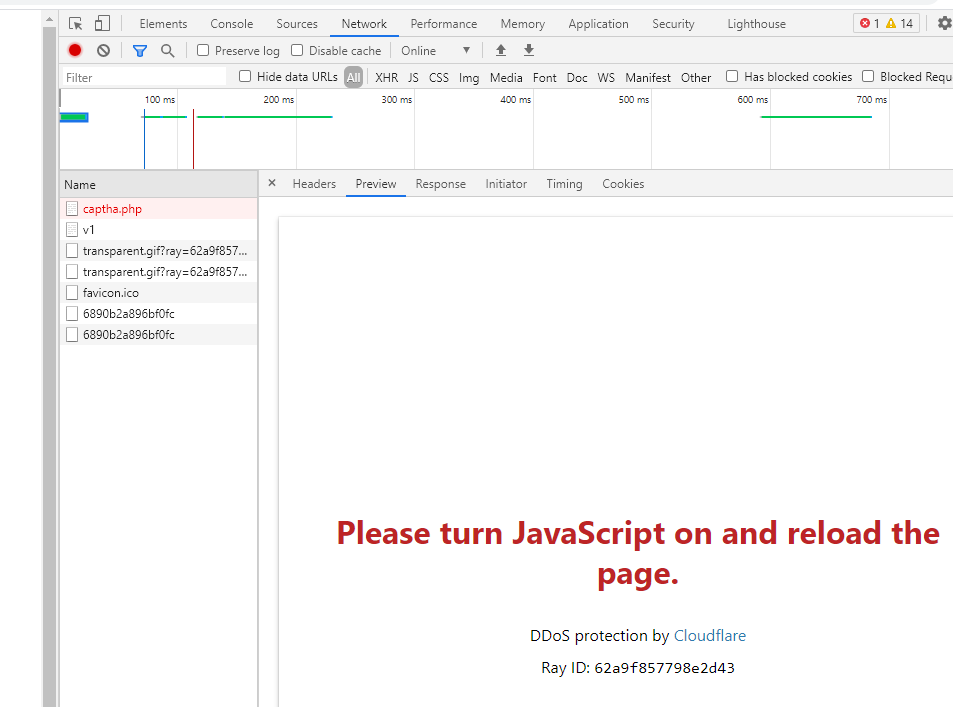The width and height of the screenshot is (953, 707).
Task: Filter requests by Media
Action: pyautogui.click(x=506, y=77)
